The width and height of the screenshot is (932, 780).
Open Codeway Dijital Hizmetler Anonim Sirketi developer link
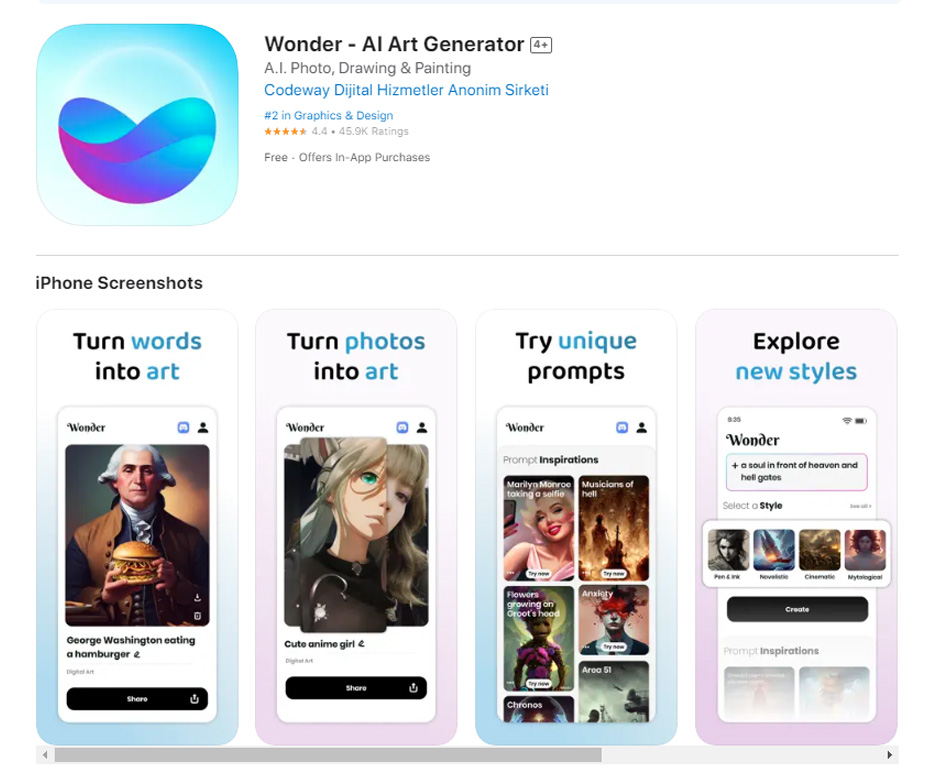click(406, 90)
